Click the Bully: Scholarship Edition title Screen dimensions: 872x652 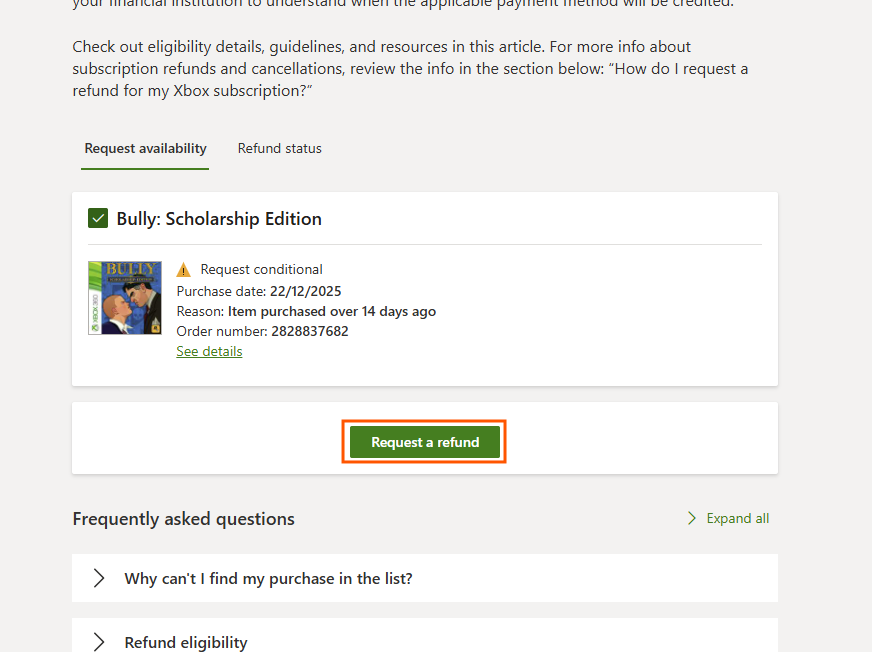click(219, 219)
